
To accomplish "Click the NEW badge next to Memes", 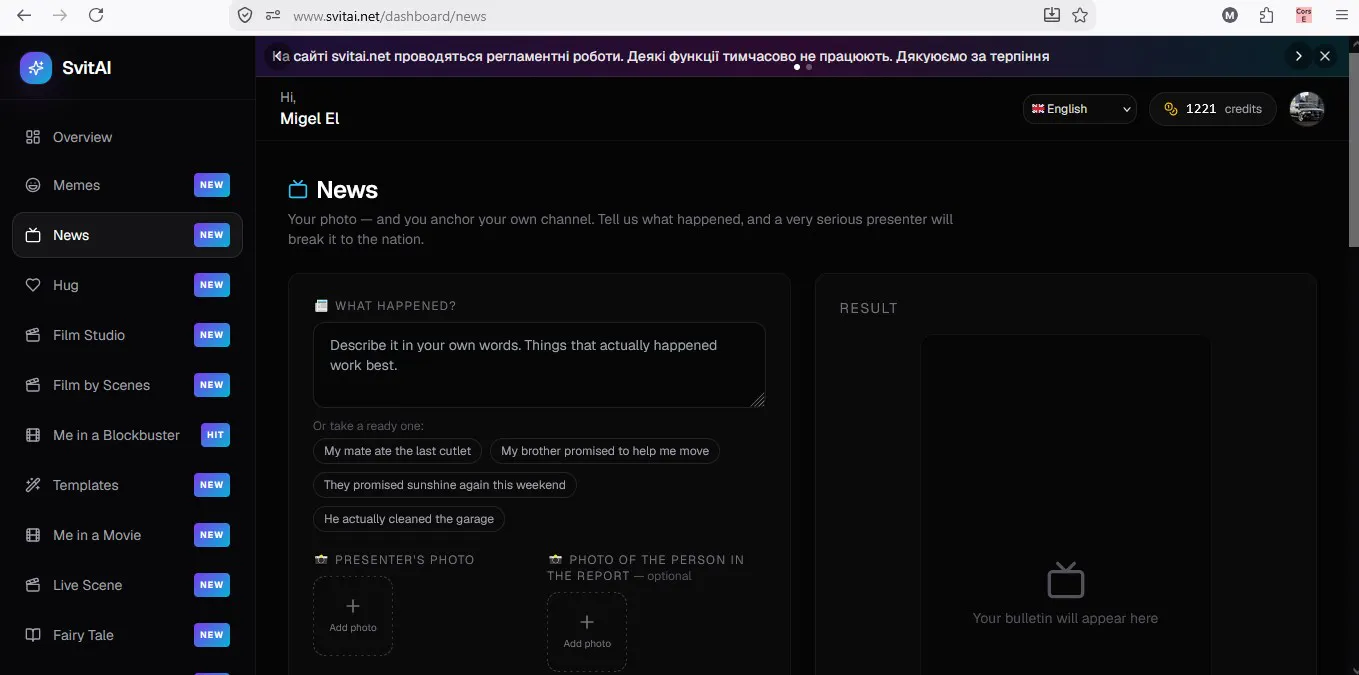I will pos(212,185).
